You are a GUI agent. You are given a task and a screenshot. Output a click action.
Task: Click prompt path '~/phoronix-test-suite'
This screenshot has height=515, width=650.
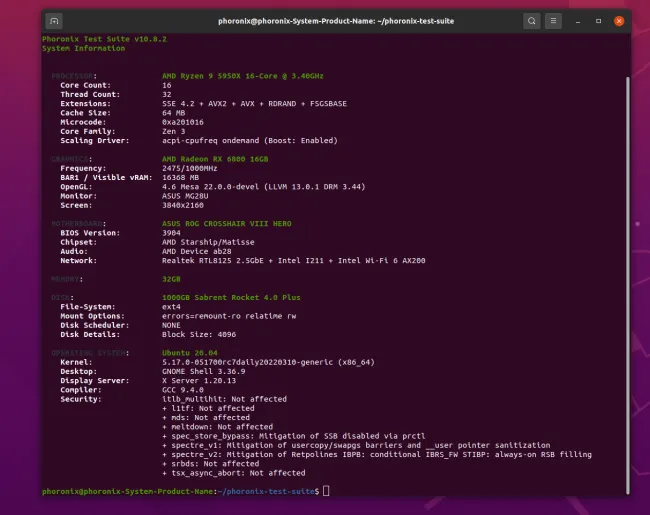pos(266,491)
